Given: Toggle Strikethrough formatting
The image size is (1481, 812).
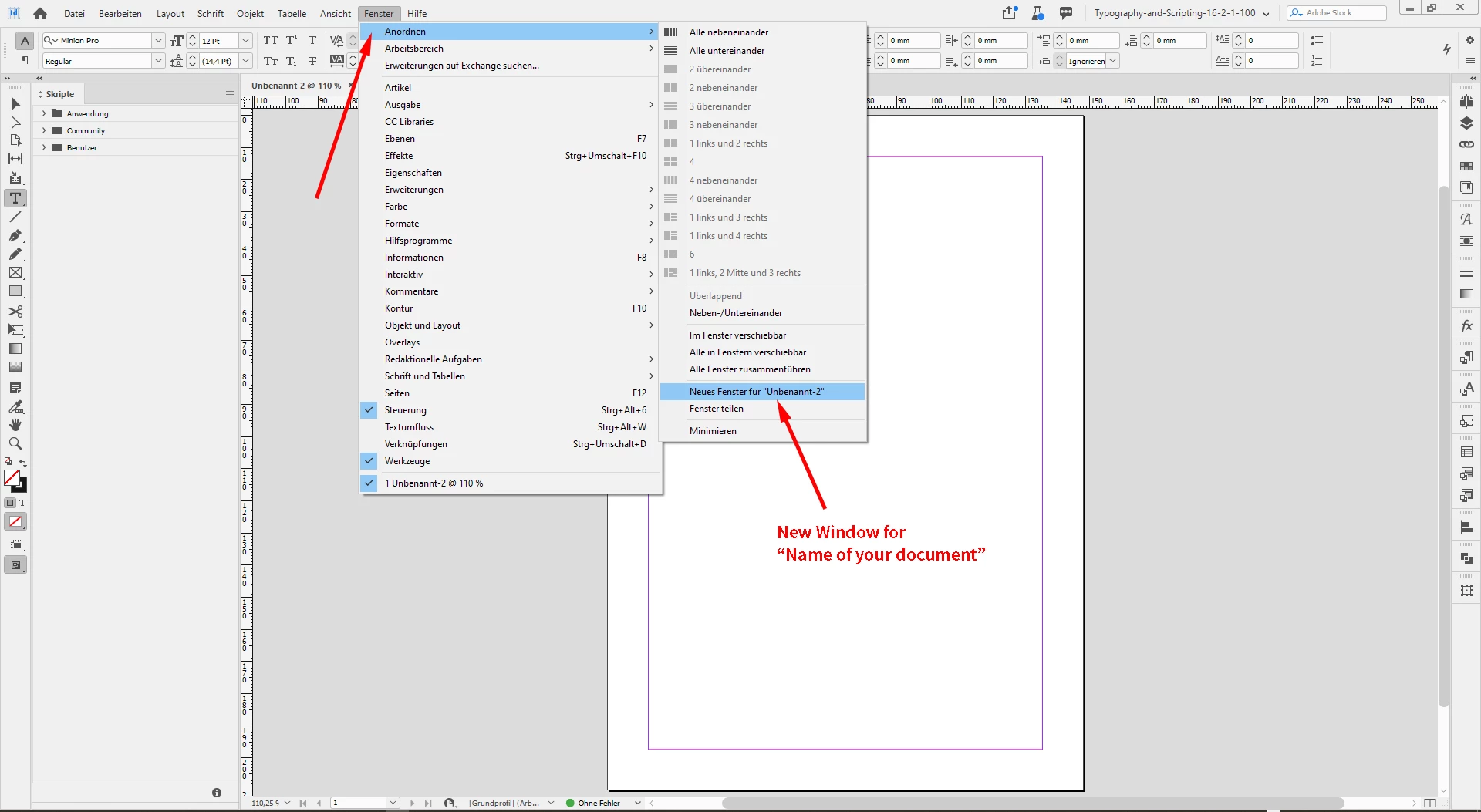Looking at the screenshot, I should point(312,61).
